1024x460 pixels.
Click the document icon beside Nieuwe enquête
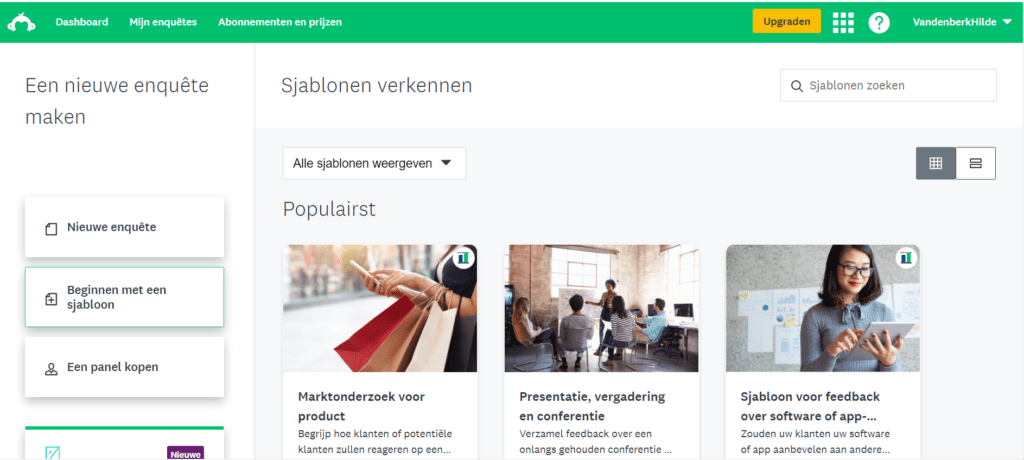(51, 229)
